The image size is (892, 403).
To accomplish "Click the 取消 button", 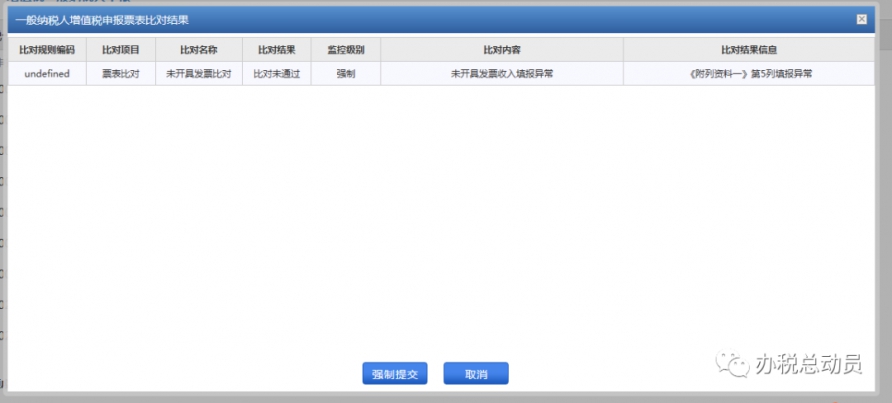I will 476,373.
